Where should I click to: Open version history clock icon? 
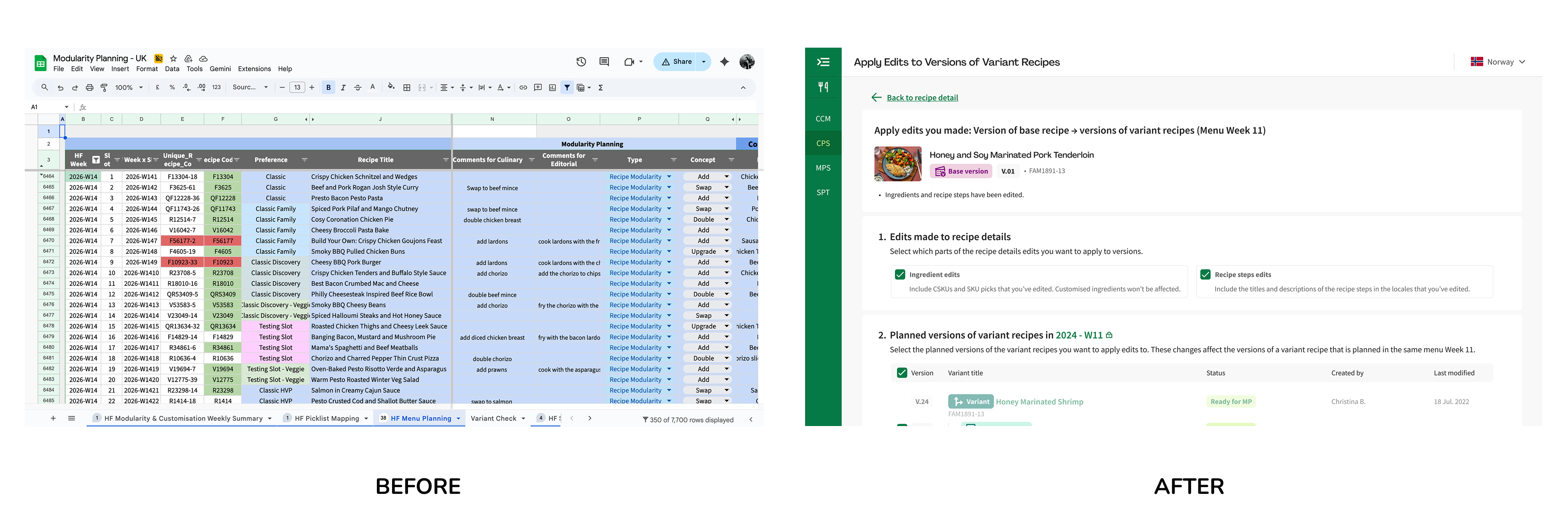[581, 61]
